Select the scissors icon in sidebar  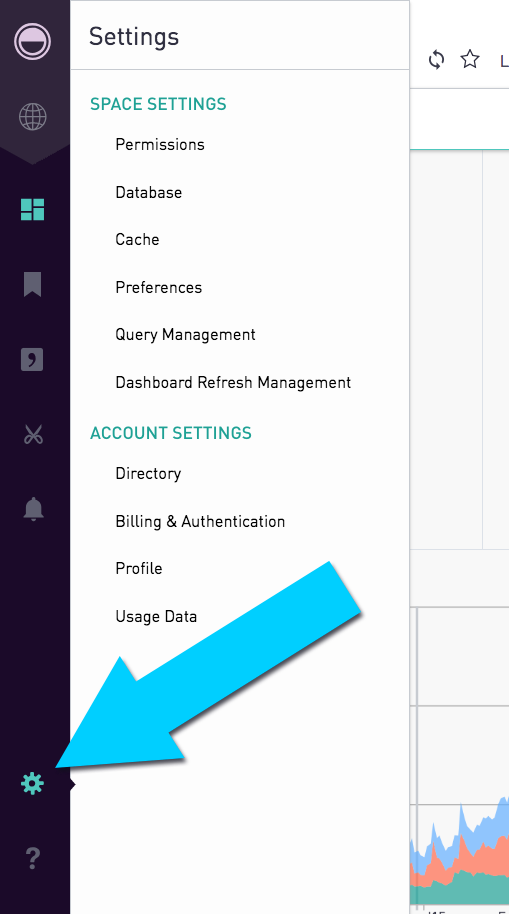pos(33,435)
